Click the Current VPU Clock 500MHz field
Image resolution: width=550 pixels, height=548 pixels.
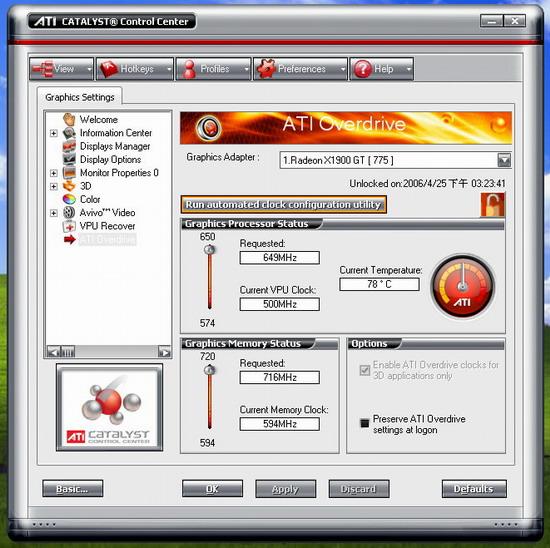tap(280, 304)
